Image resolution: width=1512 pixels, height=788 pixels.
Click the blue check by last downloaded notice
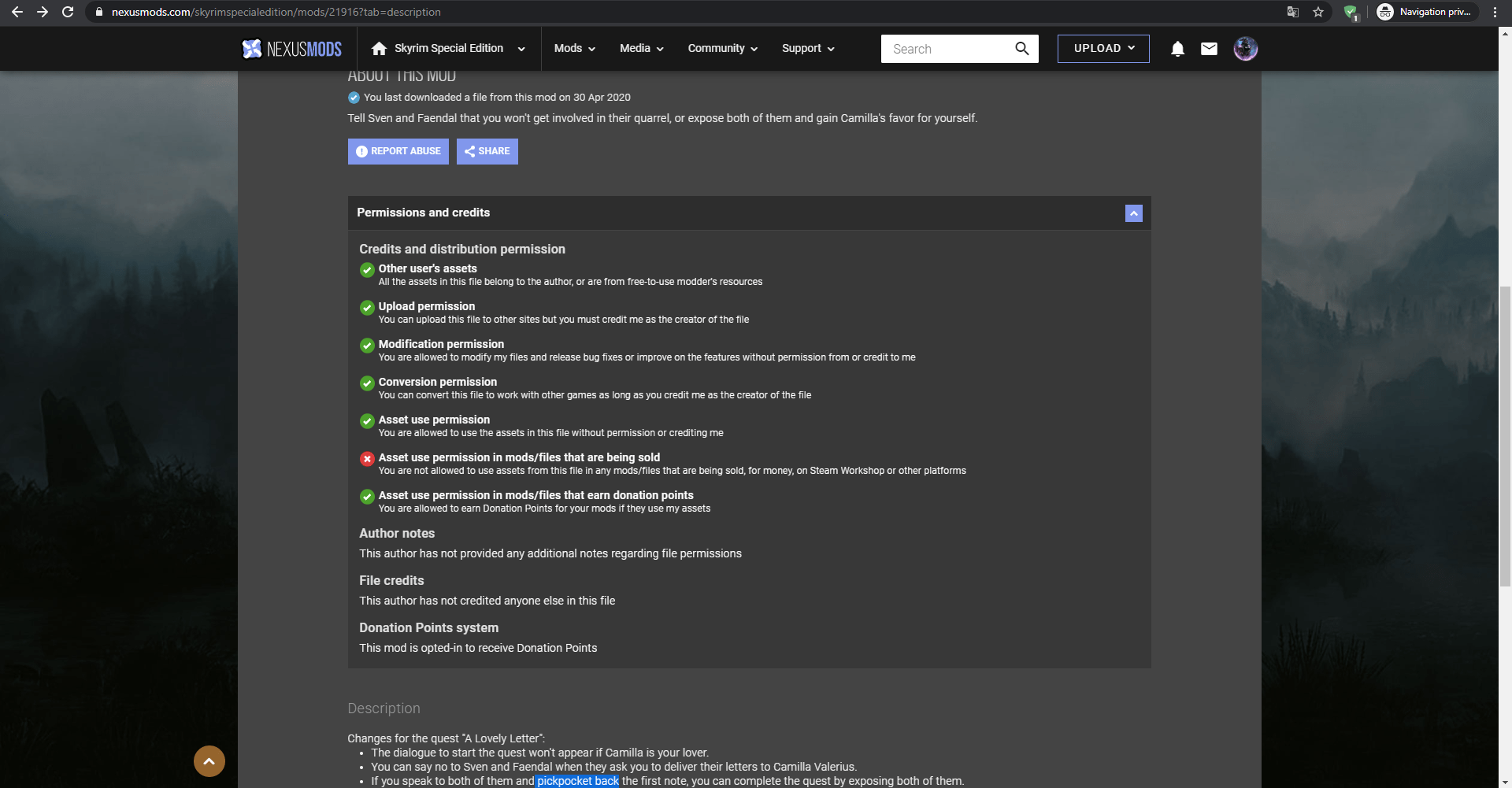coord(354,98)
